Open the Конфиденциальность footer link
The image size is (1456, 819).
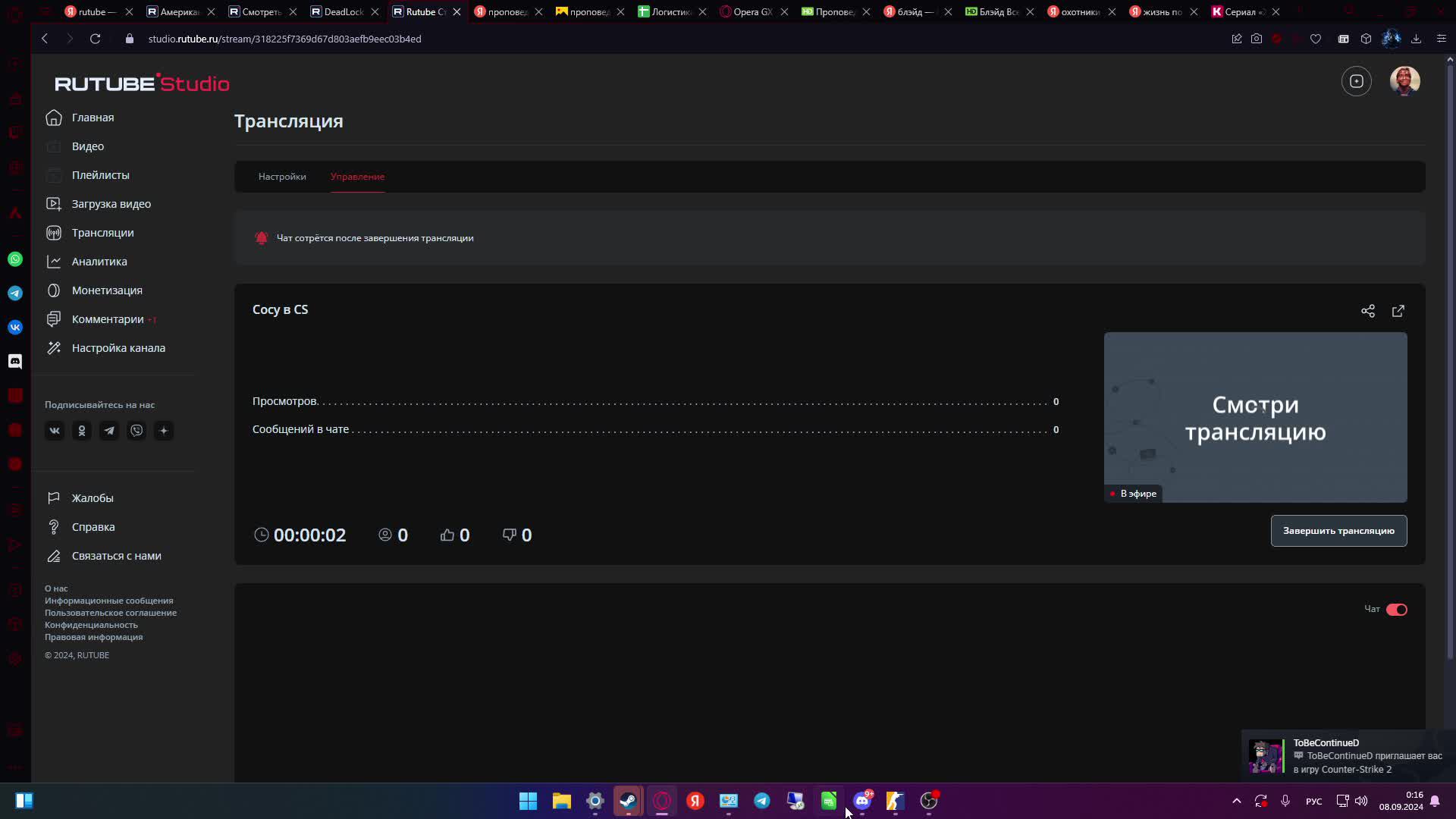91,625
